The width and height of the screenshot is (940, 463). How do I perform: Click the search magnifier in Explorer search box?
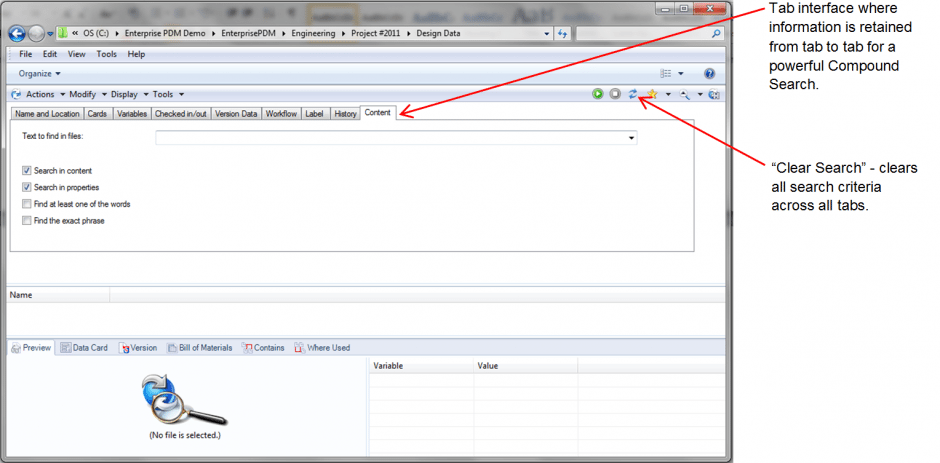(x=716, y=34)
